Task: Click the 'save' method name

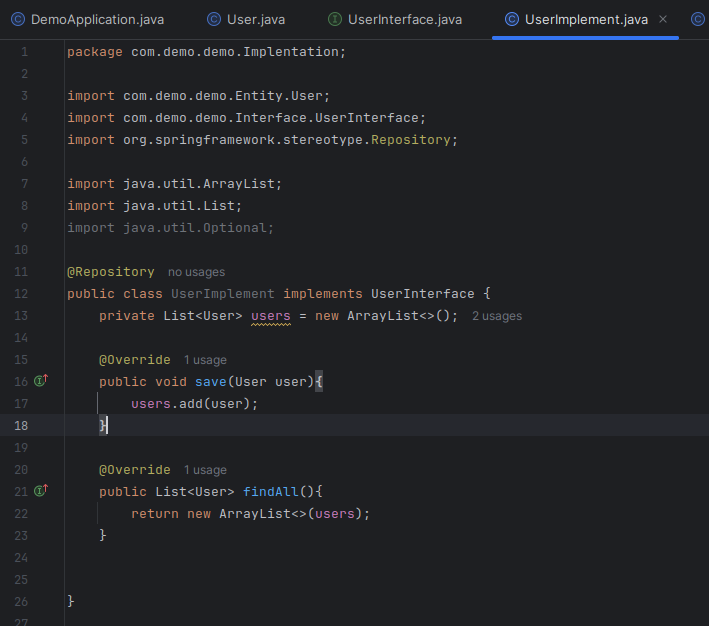Action: tap(211, 382)
